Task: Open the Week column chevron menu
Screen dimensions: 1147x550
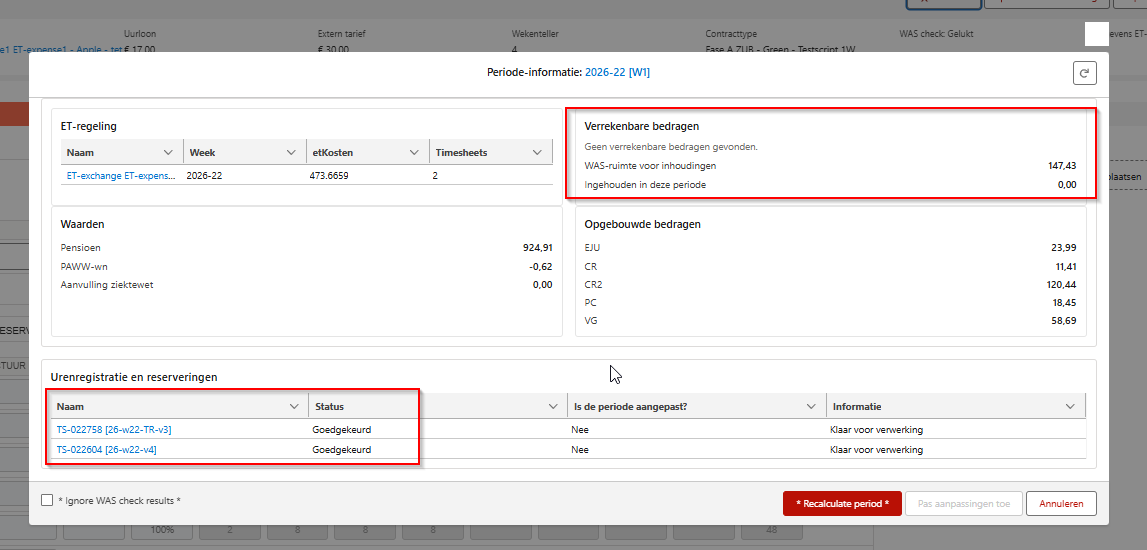Action: click(x=291, y=152)
